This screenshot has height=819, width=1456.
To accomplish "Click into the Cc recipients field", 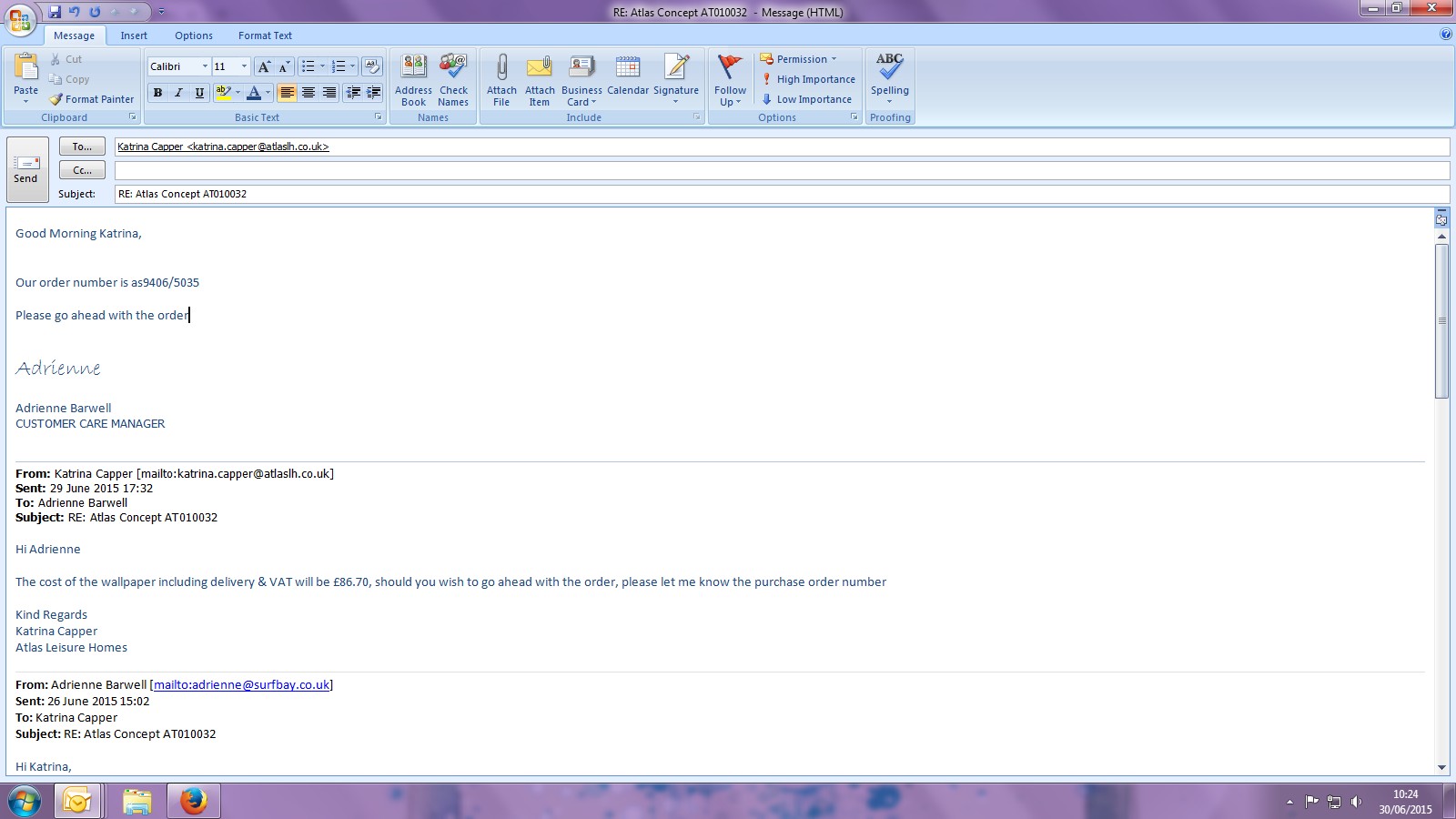I will [x=781, y=170].
